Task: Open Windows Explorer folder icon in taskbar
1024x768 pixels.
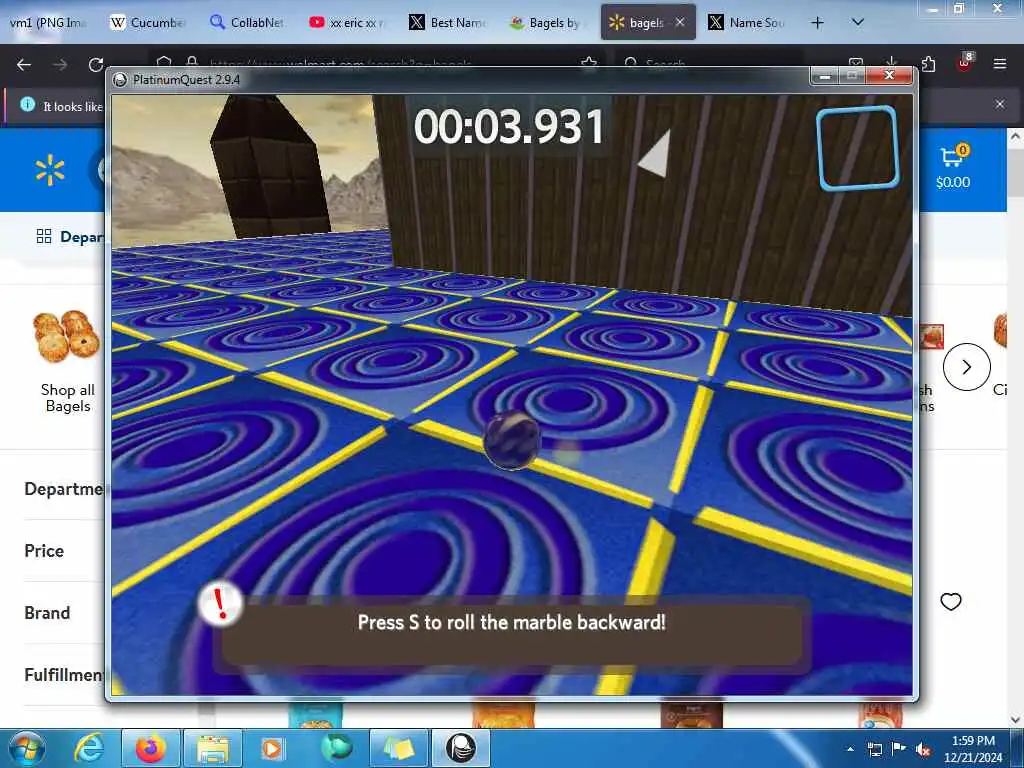Action: pos(212,748)
